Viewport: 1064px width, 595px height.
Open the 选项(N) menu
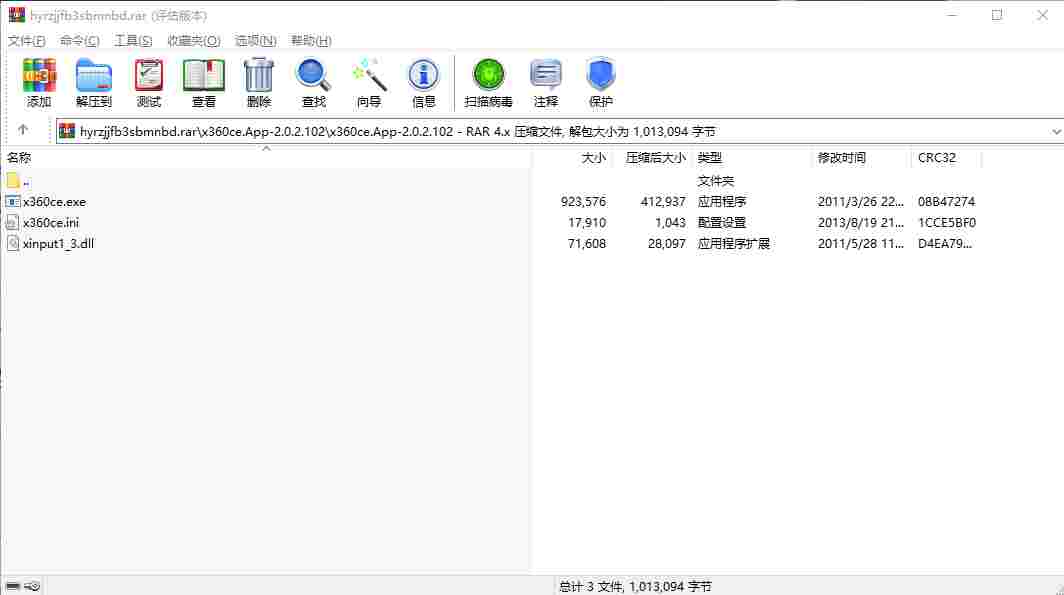256,41
